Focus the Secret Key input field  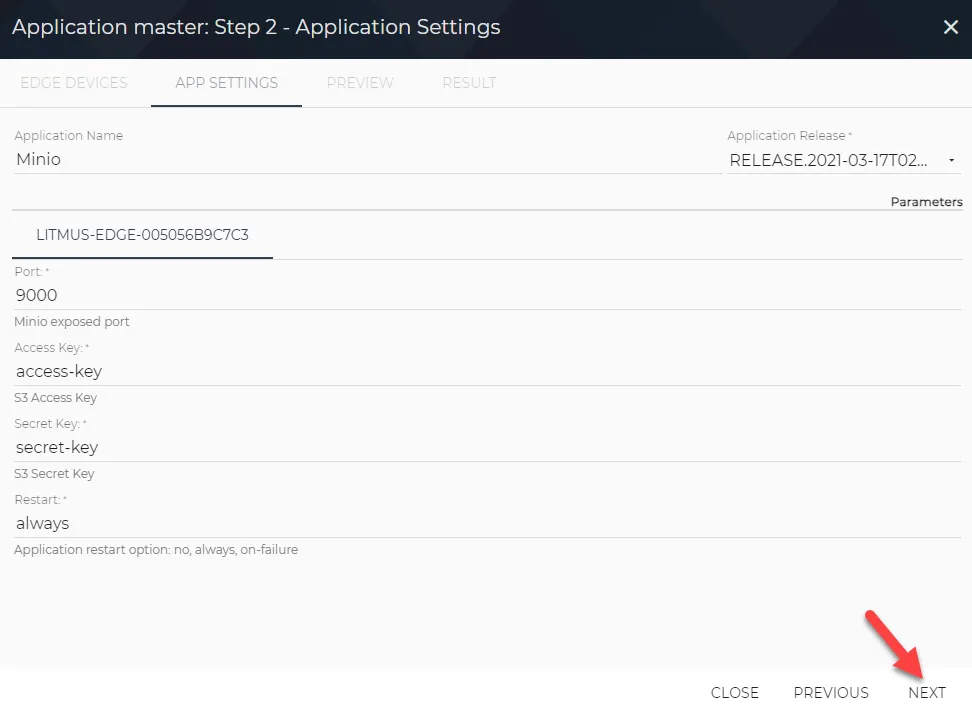pyautogui.click(x=487, y=447)
